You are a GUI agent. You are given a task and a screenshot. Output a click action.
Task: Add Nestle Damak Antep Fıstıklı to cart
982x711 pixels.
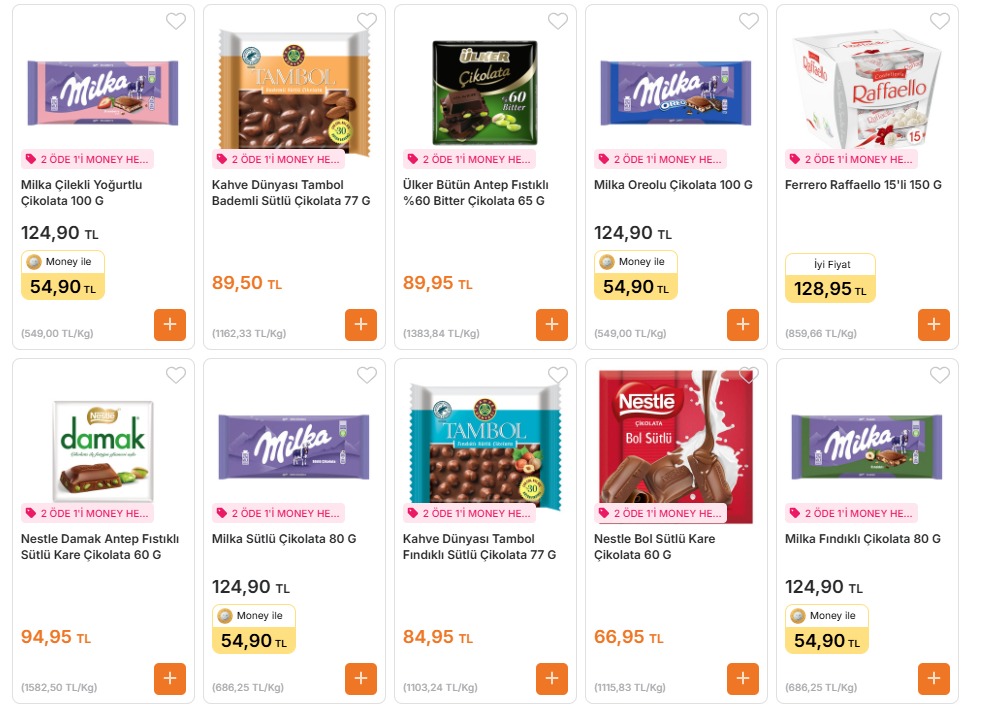(170, 679)
